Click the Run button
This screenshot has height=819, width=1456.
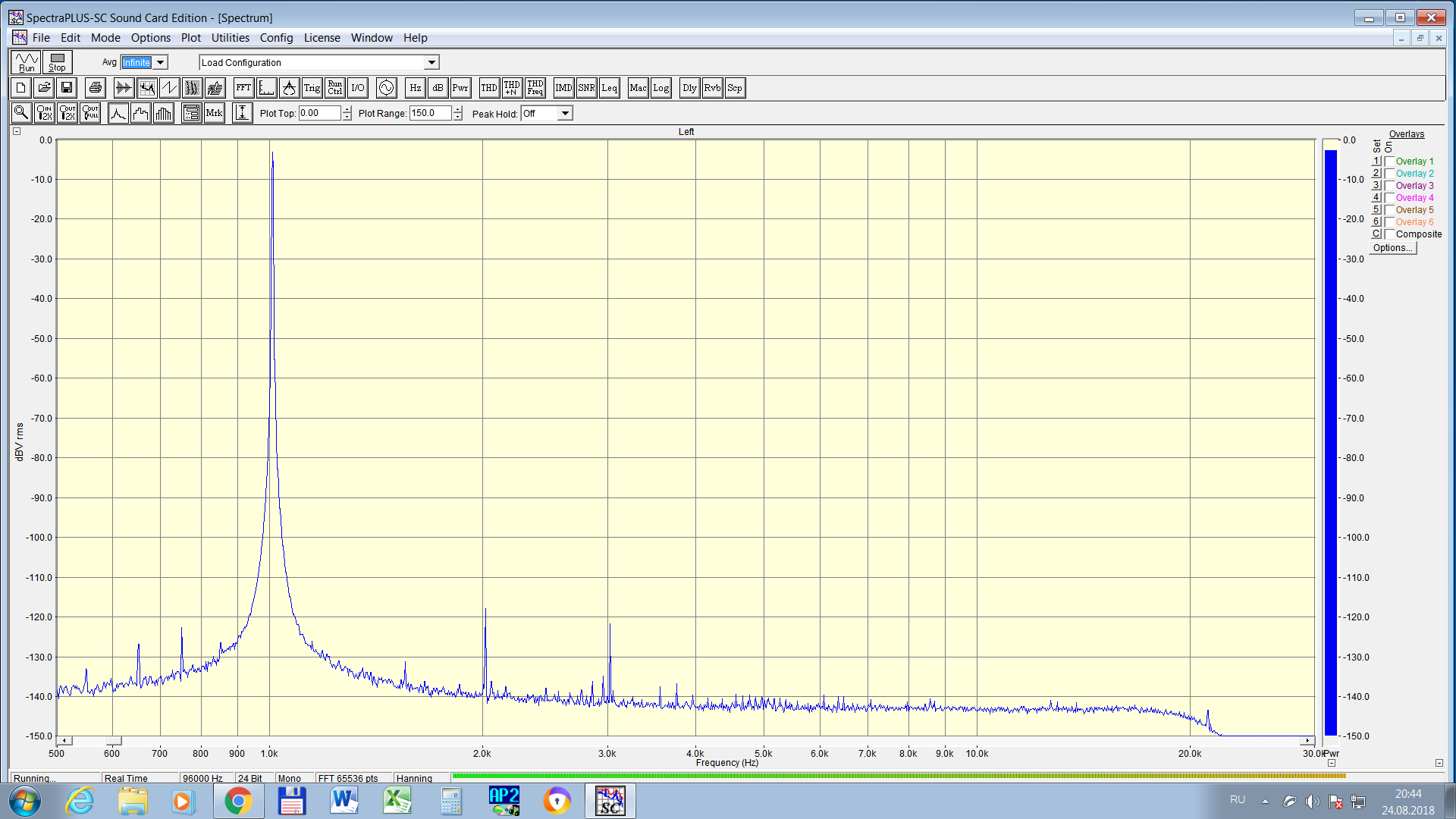[x=27, y=62]
